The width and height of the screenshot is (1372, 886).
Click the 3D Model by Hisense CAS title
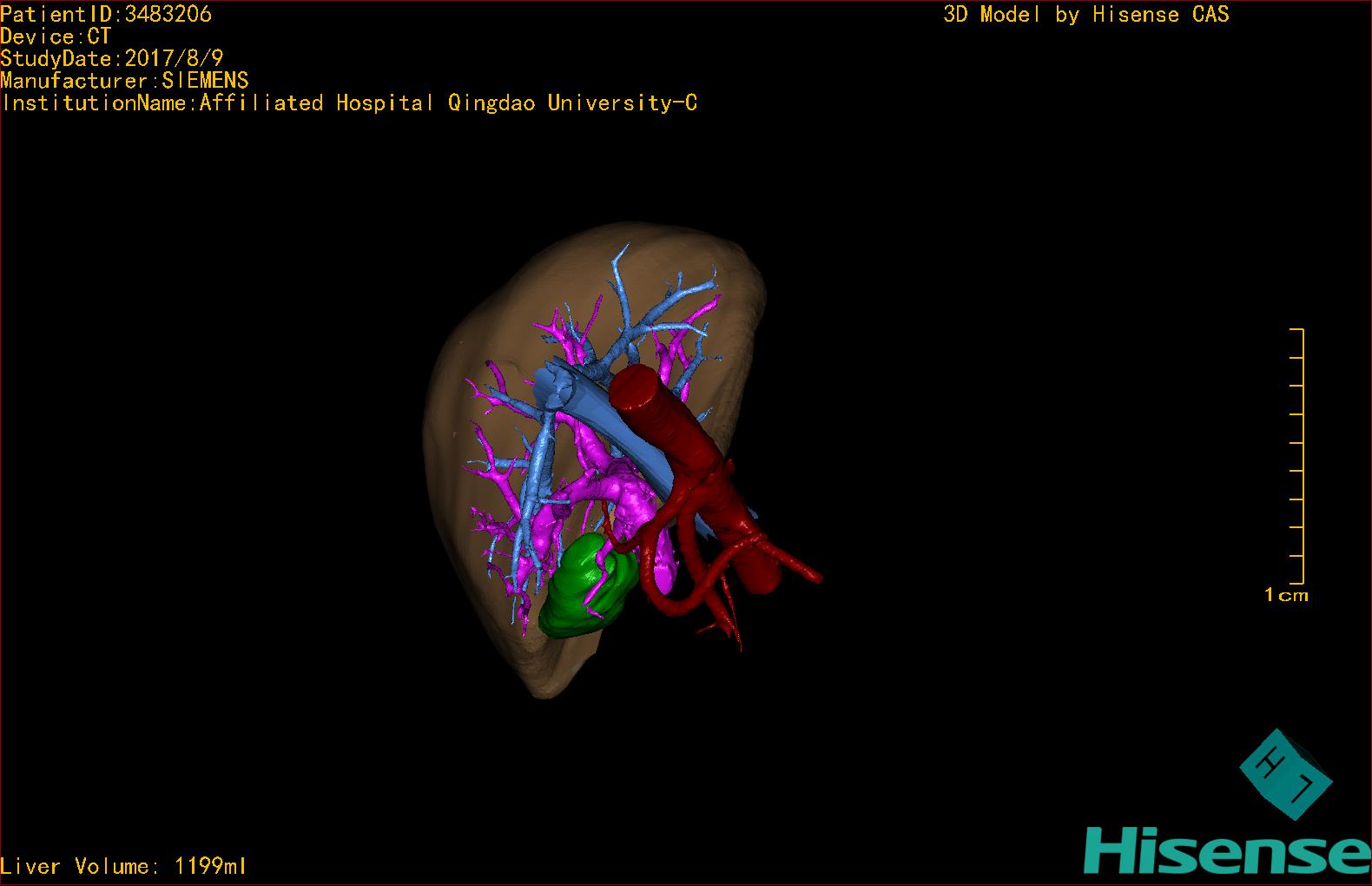(1086, 14)
